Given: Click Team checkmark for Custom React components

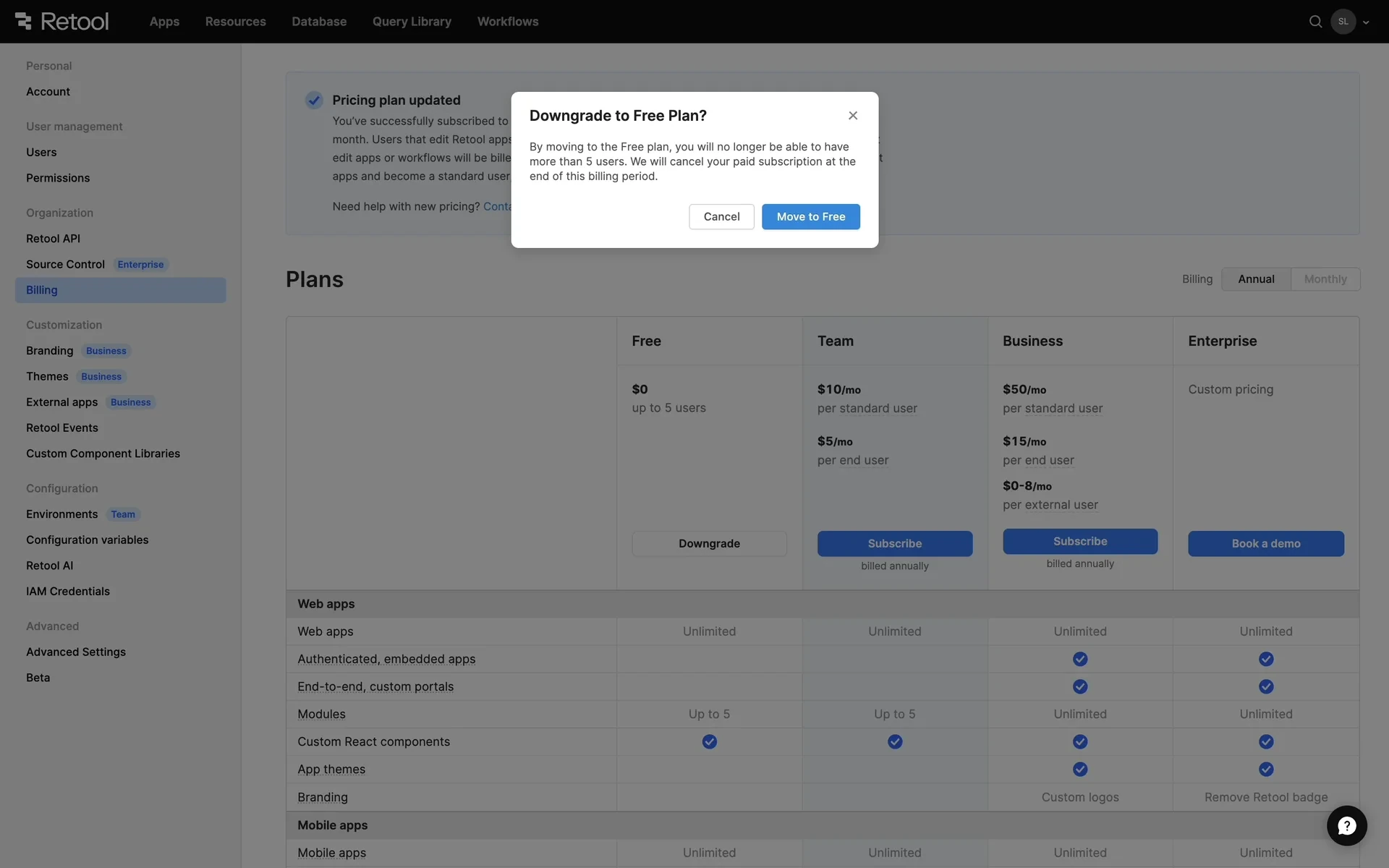Looking at the screenshot, I should coord(895,741).
